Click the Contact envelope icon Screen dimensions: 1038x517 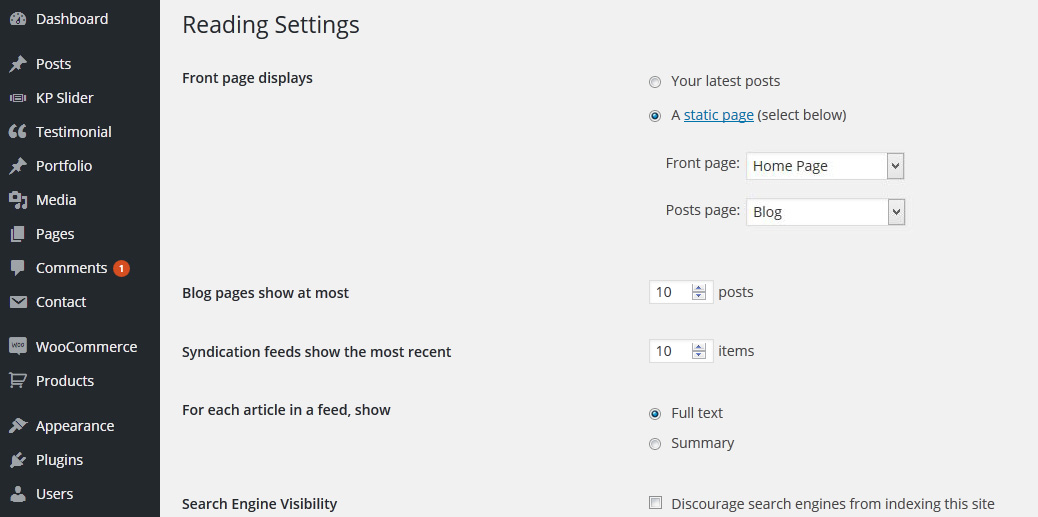[x=17, y=302]
